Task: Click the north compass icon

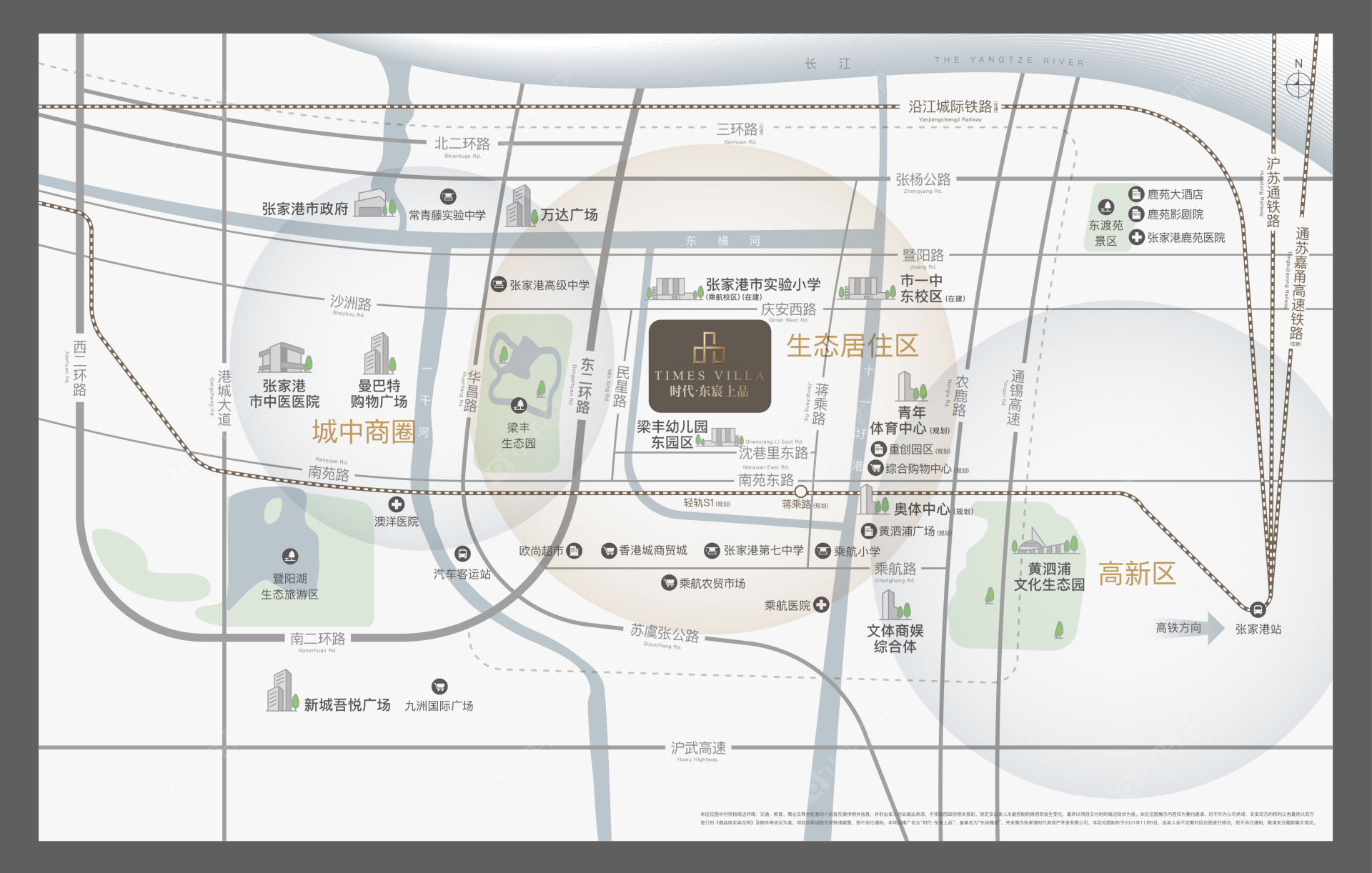Action: [x=1298, y=86]
